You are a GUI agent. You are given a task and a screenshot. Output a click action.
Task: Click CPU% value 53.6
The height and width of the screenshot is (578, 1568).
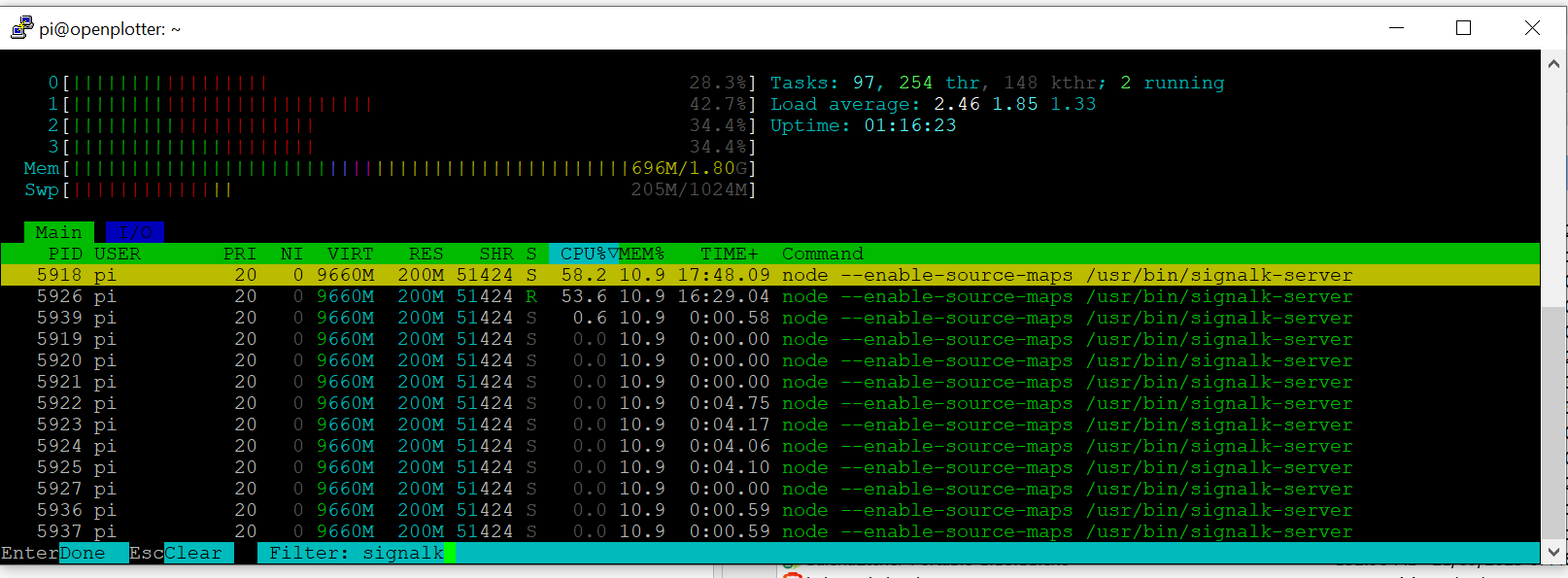[584, 296]
